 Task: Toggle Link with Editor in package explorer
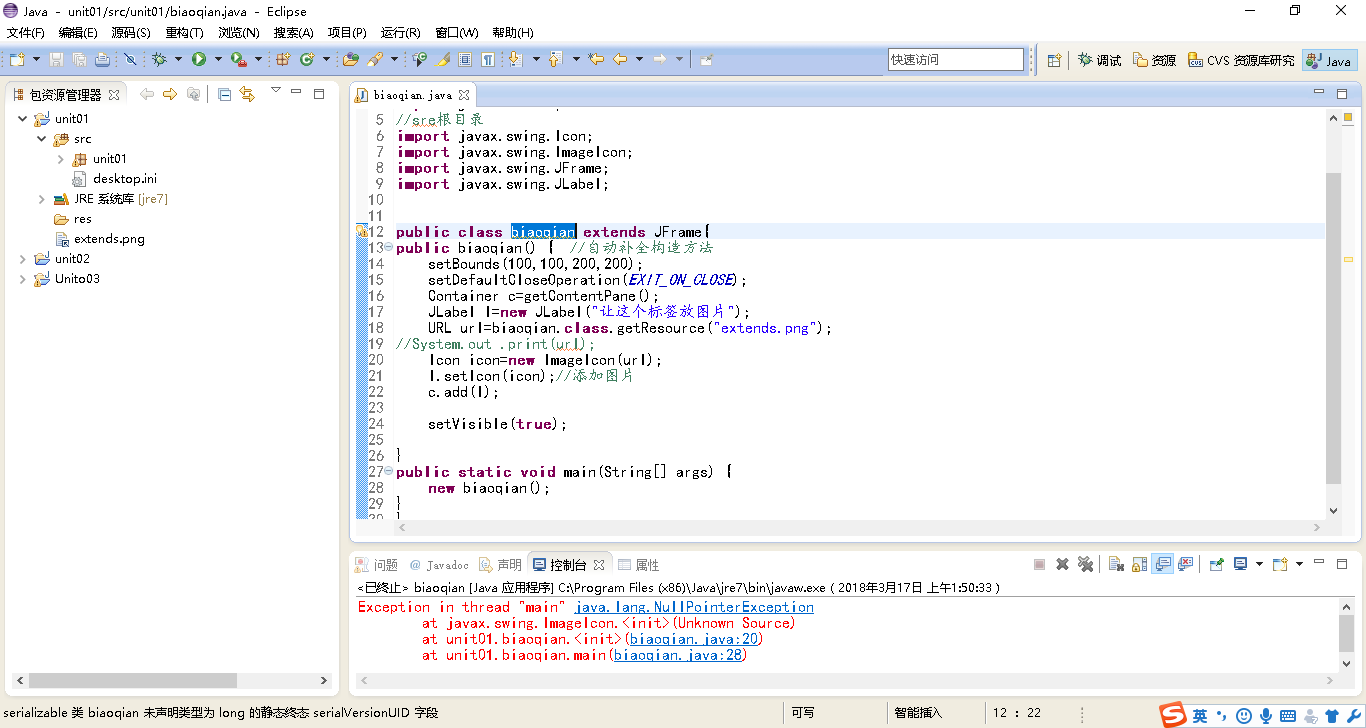247,94
